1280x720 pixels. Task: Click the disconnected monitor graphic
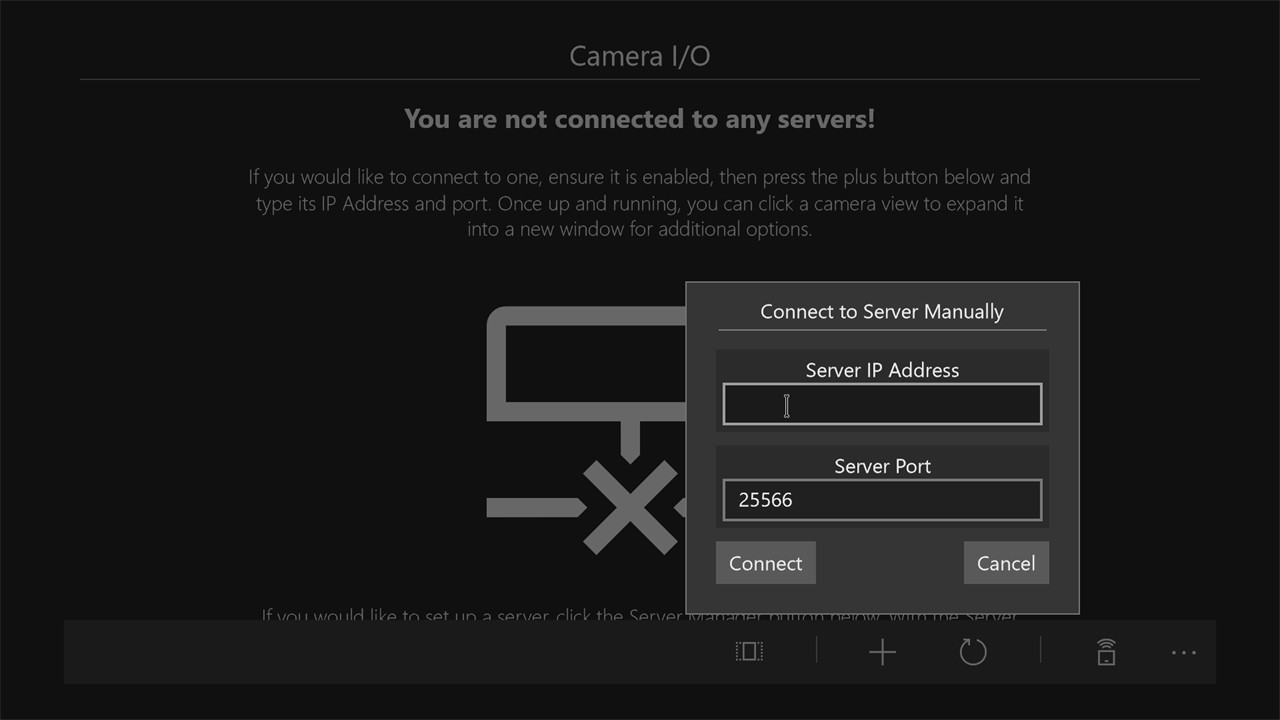pyautogui.click(x=586, y=383)
